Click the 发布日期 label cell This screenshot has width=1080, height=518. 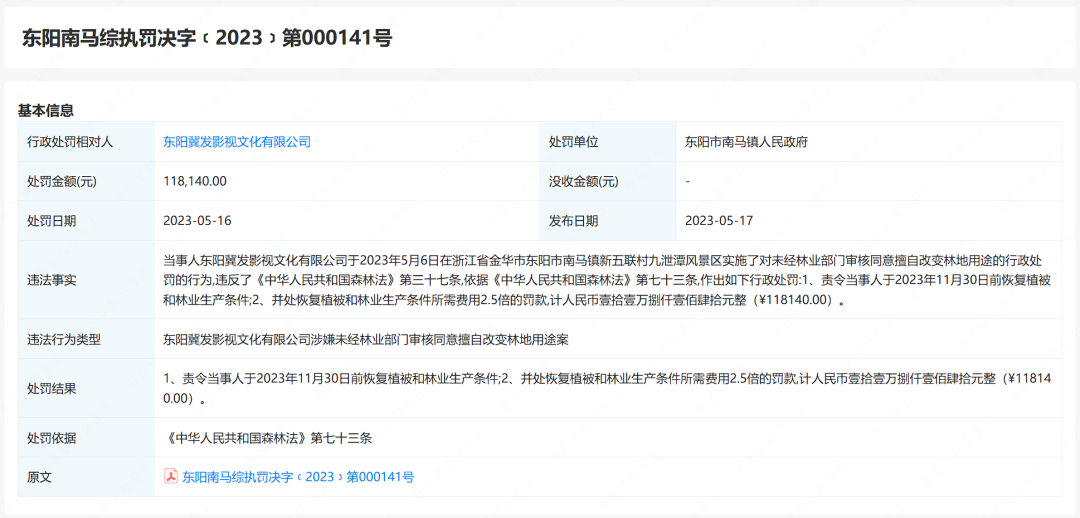(573, 221)
